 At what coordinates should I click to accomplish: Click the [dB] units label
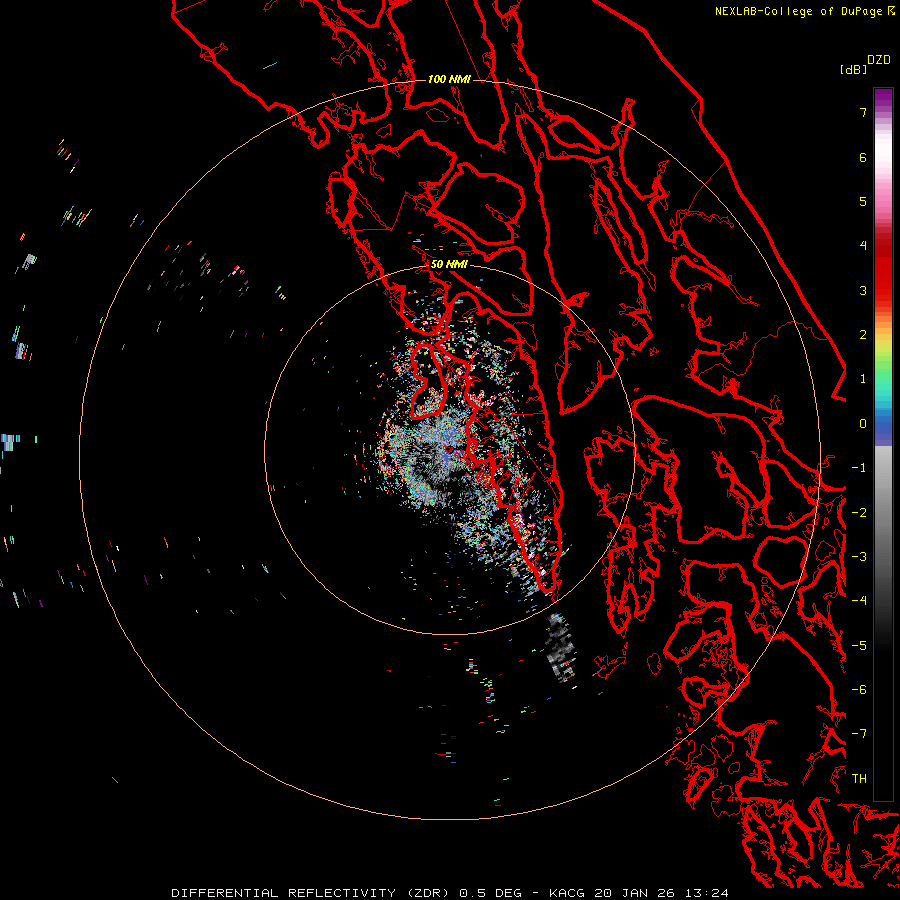[x=853, y=69]
